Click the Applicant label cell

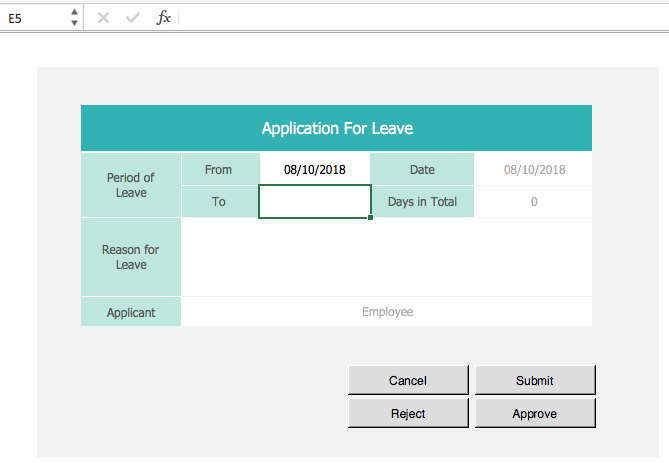pos(131,312)
